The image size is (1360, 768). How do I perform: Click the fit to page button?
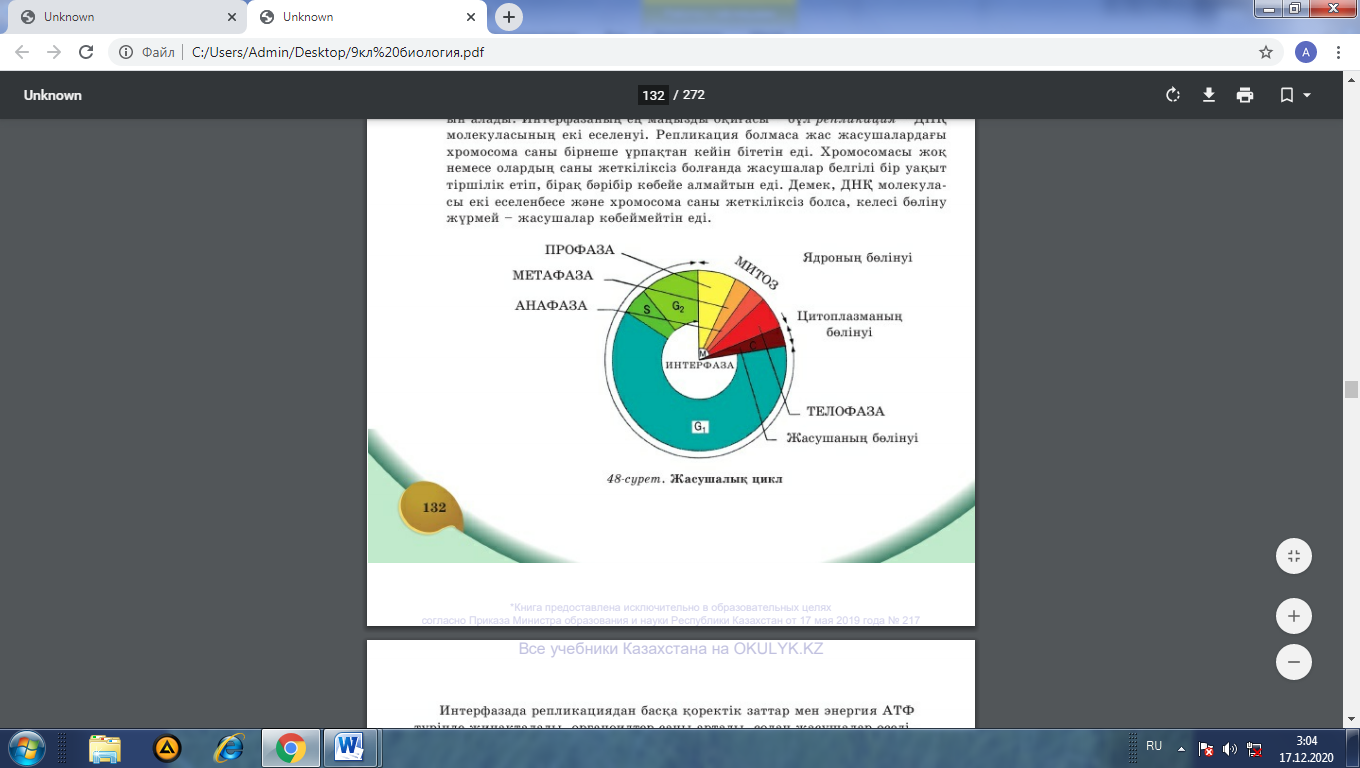click(1294, 556)
